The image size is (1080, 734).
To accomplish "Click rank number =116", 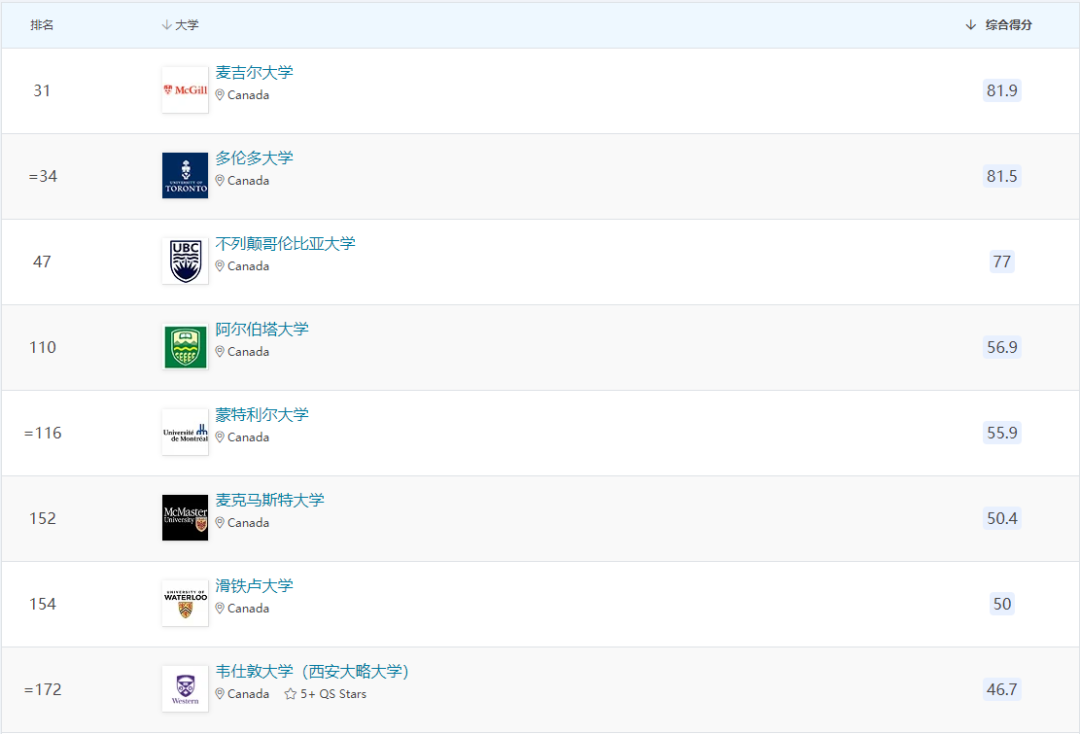I will pyautogui.click(x=43, y=433).
